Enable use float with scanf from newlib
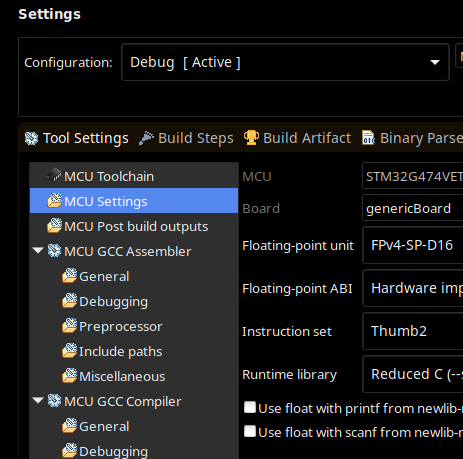Image resolution: width=463 pixels, height=459 pixels. [250, 431]
